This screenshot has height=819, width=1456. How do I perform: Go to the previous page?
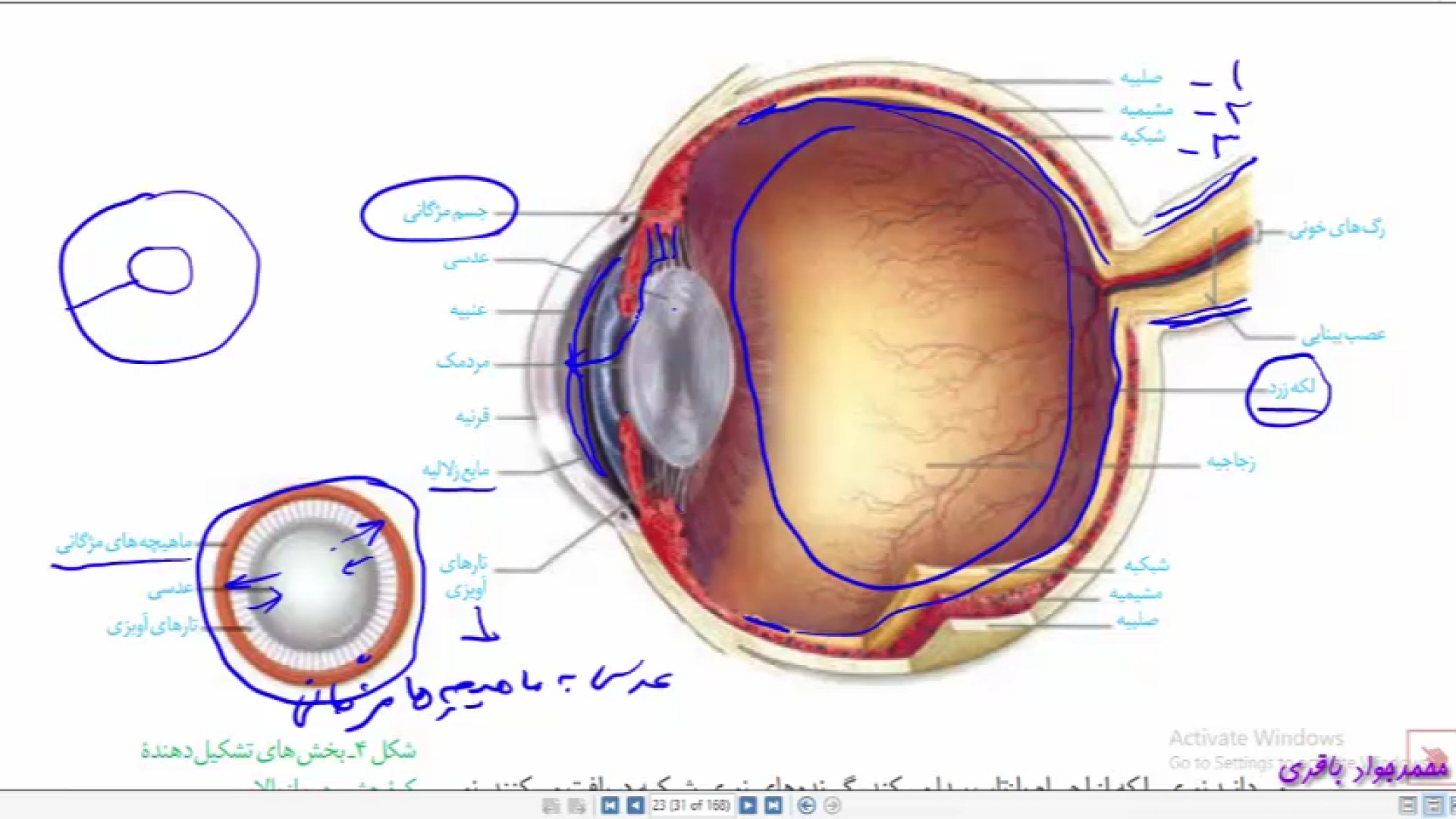[635, 805]
